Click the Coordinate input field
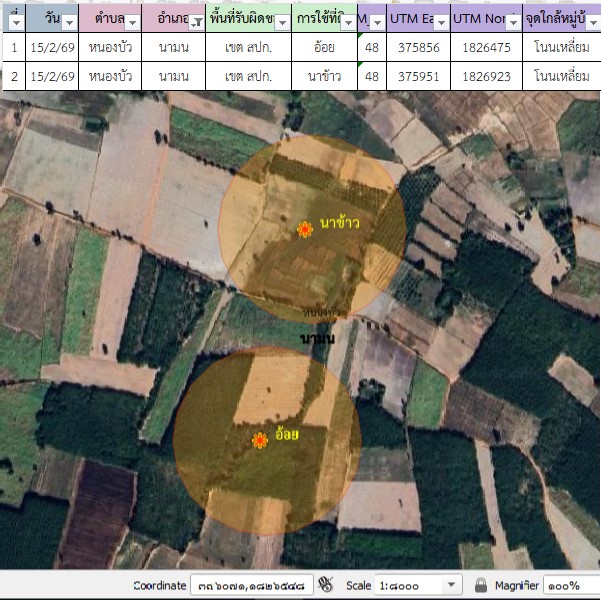The image size is (601, 600). [252, 584]
